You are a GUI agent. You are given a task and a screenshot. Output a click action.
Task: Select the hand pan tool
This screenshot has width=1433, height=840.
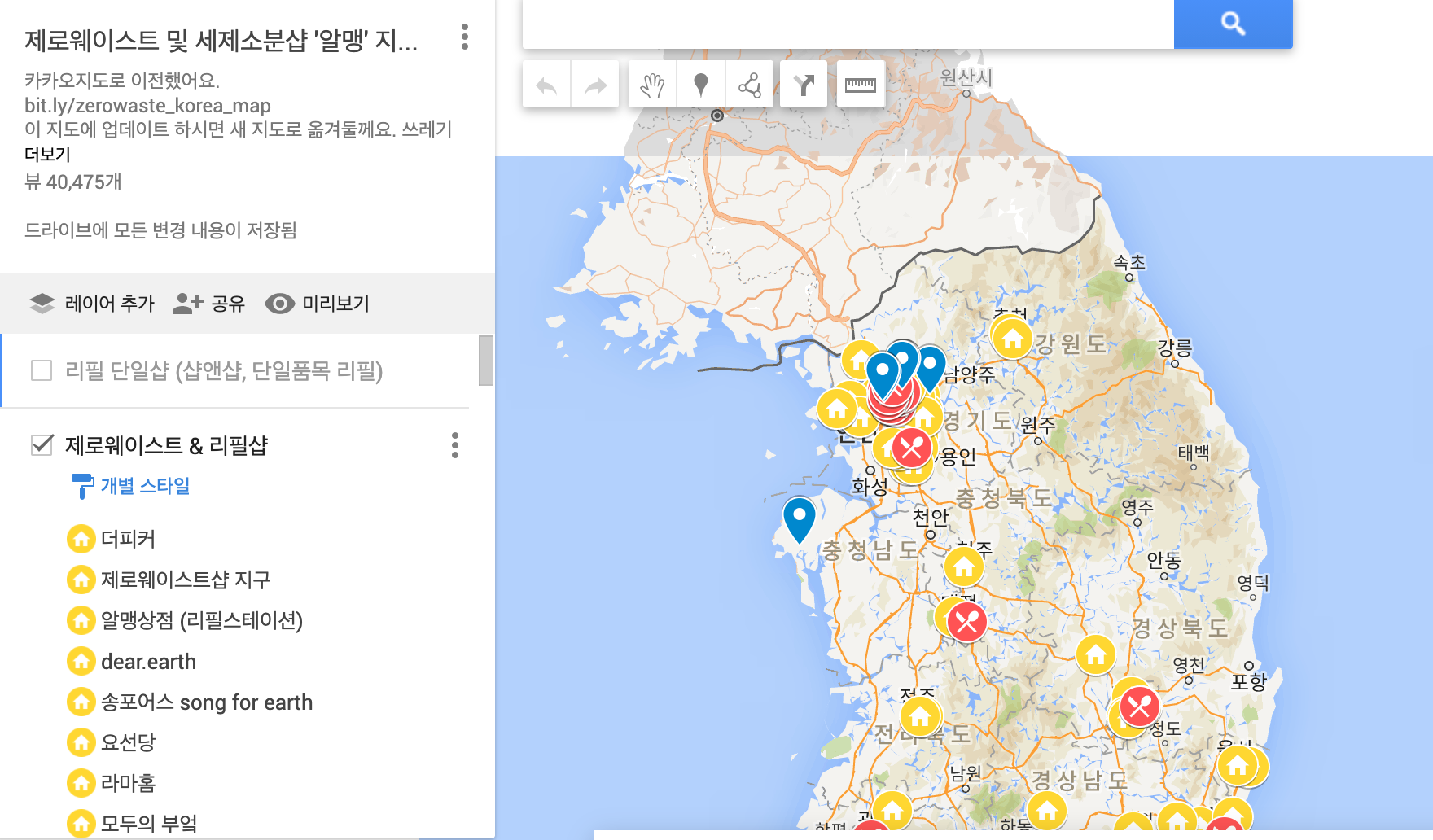coord(652,85)
